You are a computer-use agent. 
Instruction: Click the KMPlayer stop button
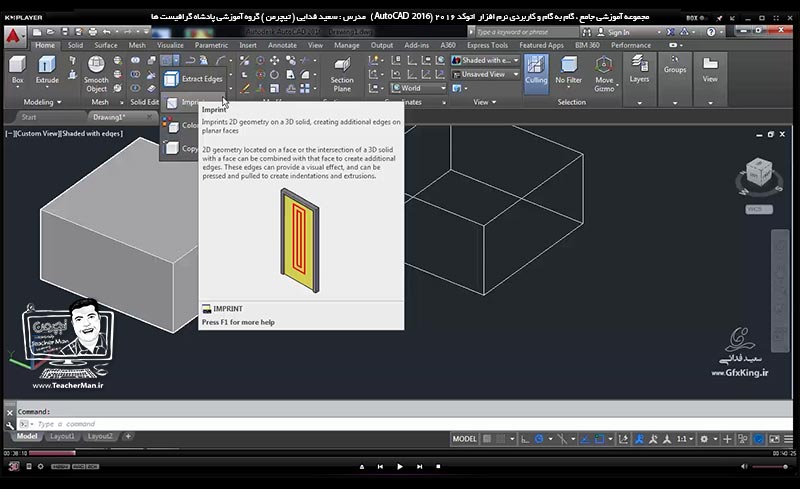[438, 467]
